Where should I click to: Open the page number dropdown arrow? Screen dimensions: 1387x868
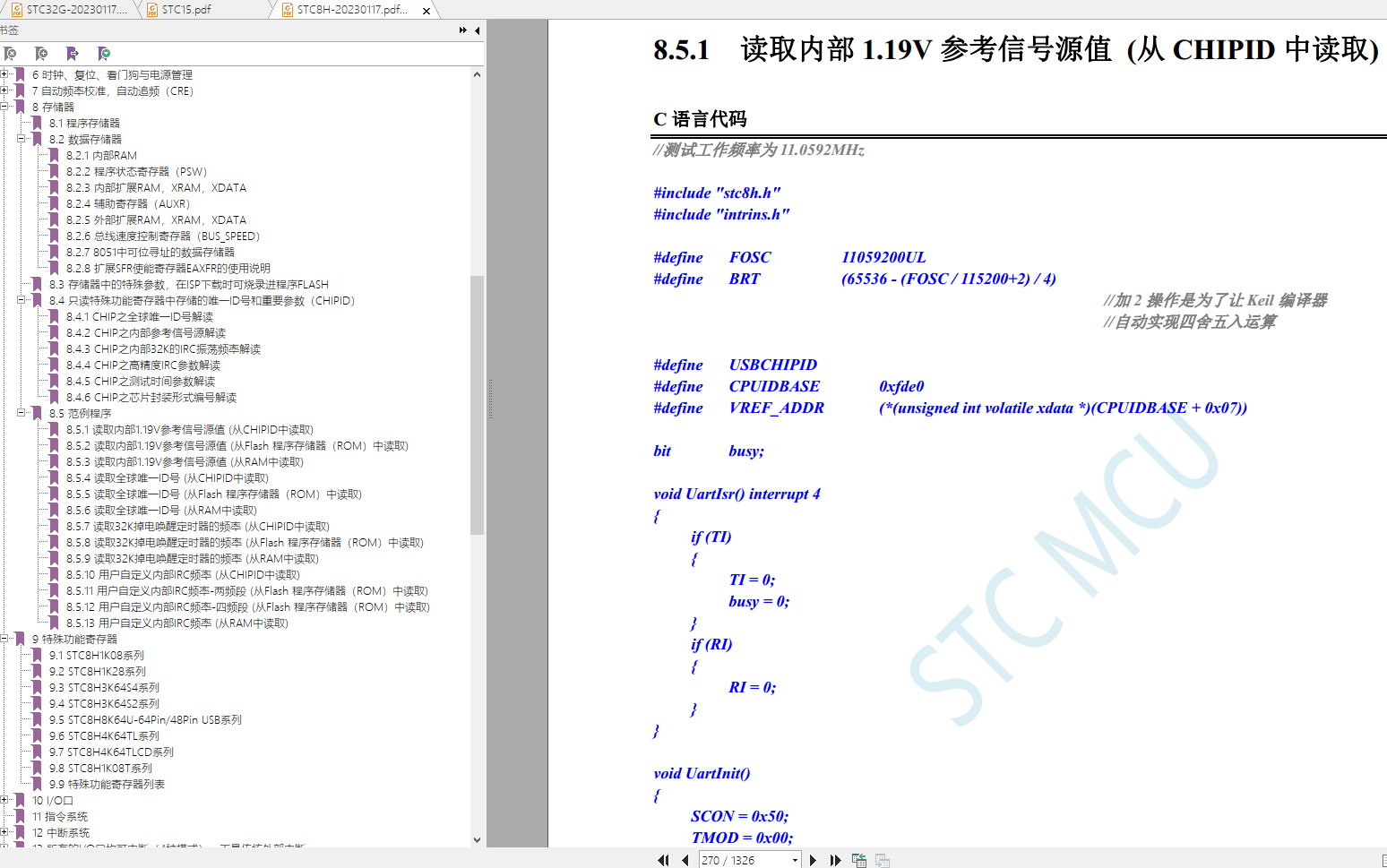795,861
